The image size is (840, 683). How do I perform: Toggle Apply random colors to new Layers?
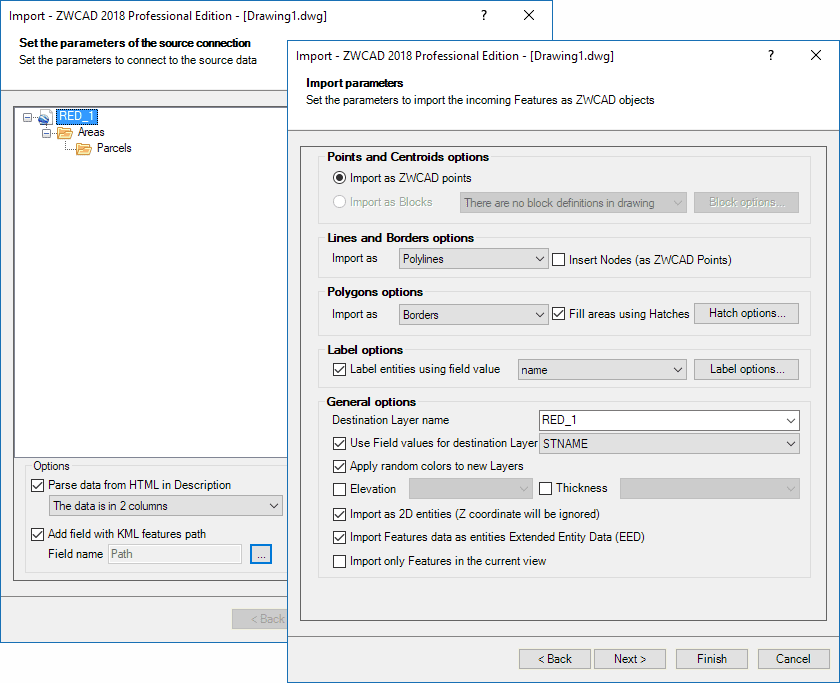339,466
